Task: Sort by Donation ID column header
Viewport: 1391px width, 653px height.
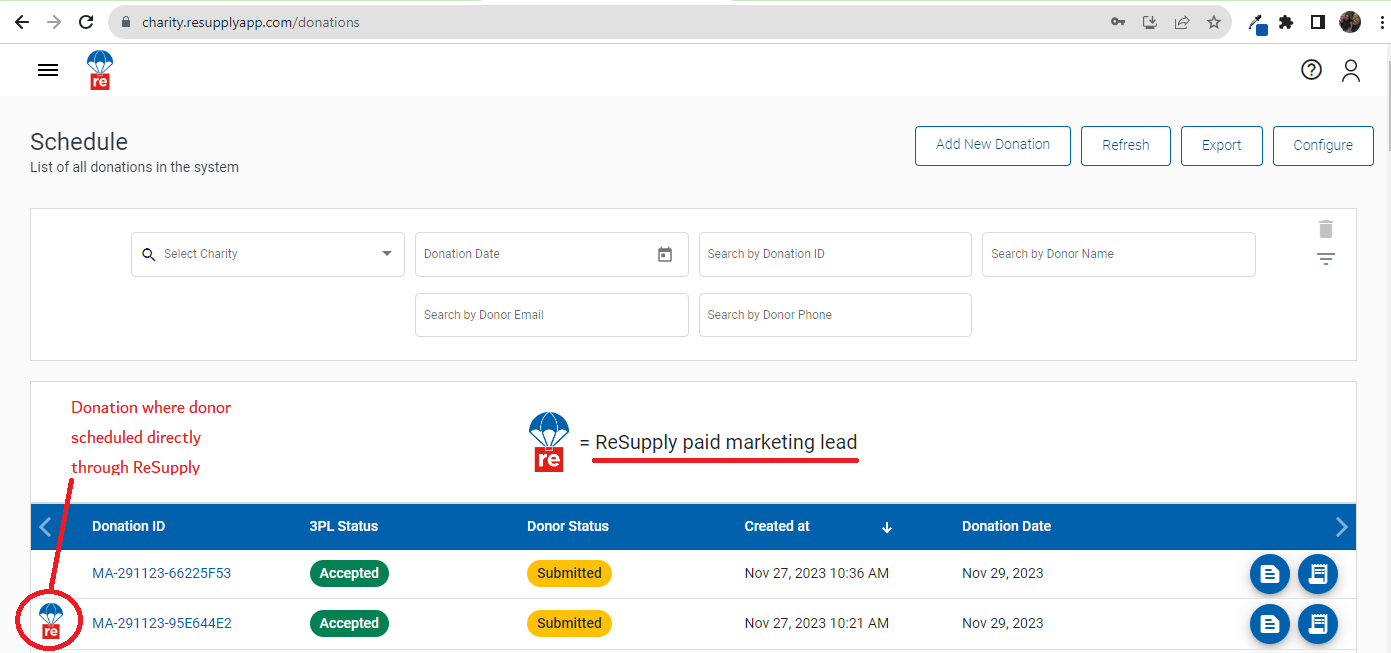Action: (x=129, y=526)
